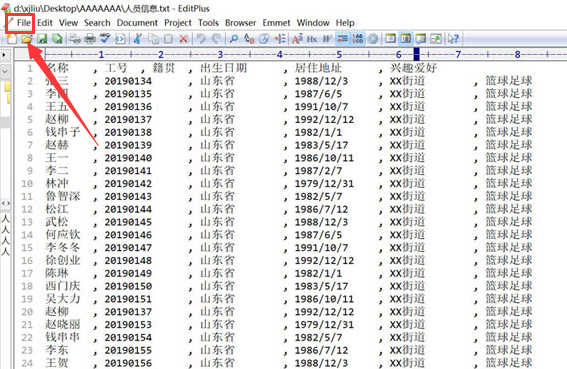567x369 pixels.
Task: Open Preferences with the gear icon
Action: point(373,38)
